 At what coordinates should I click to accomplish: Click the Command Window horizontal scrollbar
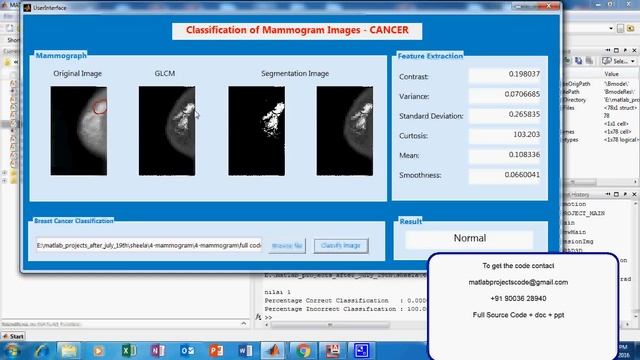point(330,325)
